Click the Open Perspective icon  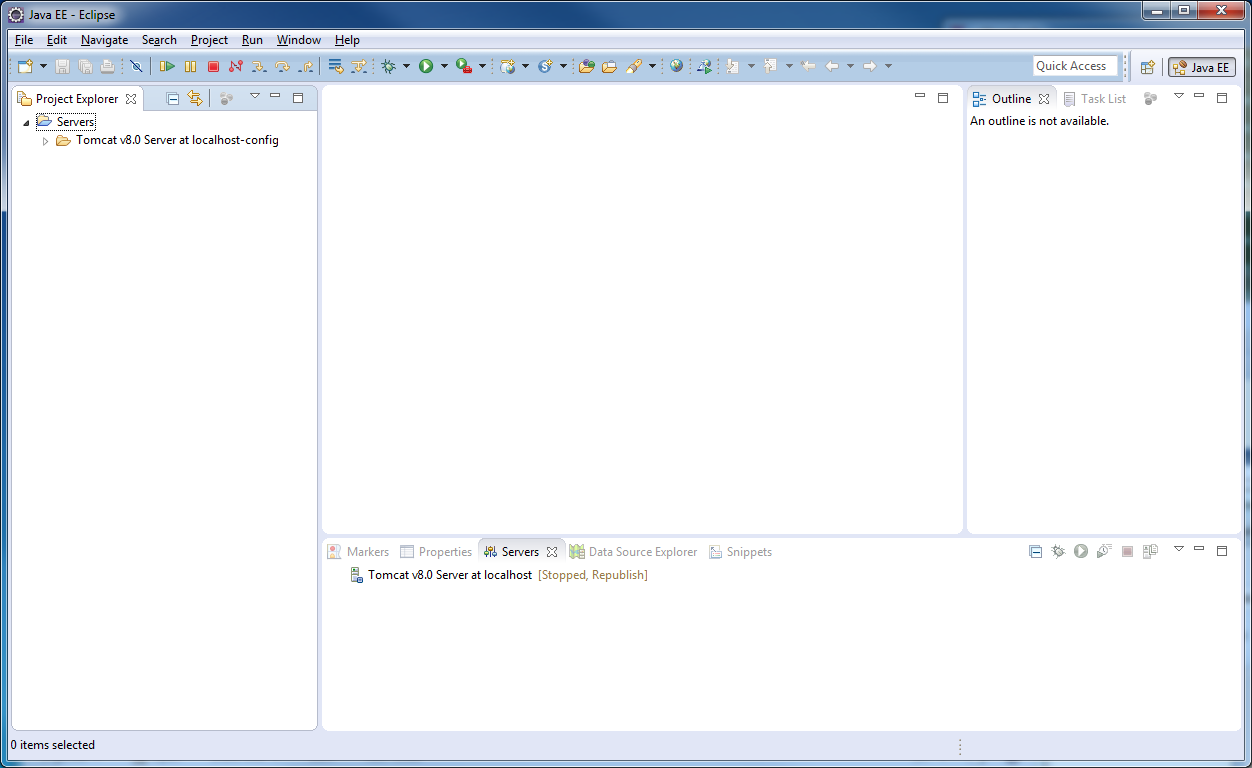(1147, 67)
